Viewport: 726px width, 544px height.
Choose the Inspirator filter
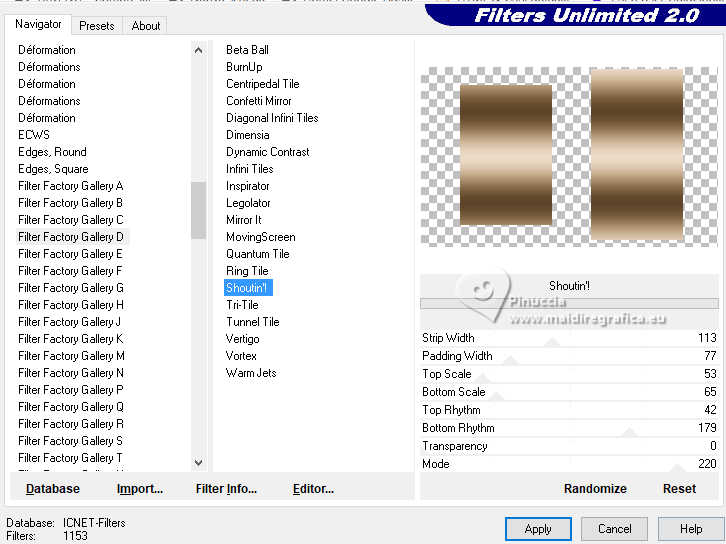point(248,186)
